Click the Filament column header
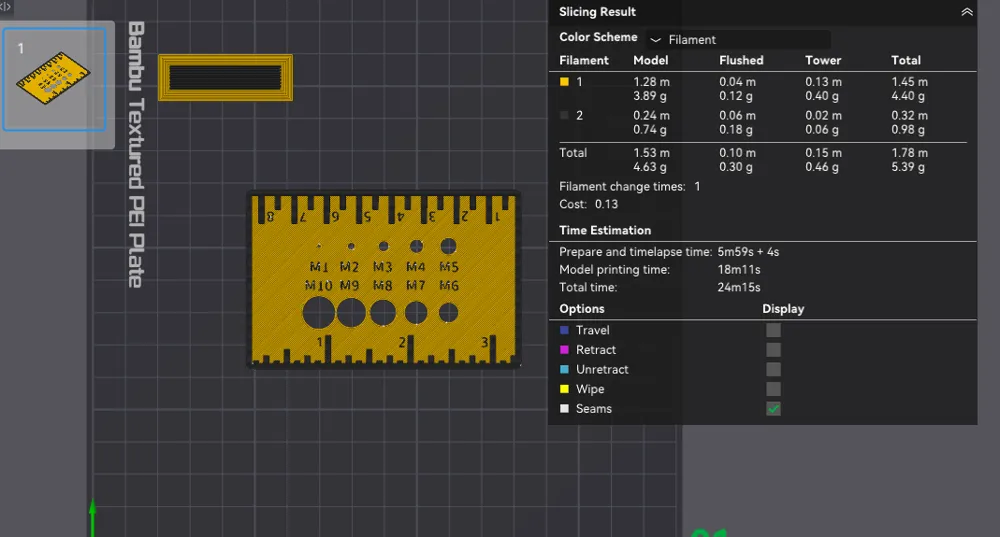 tap(584, 60)
